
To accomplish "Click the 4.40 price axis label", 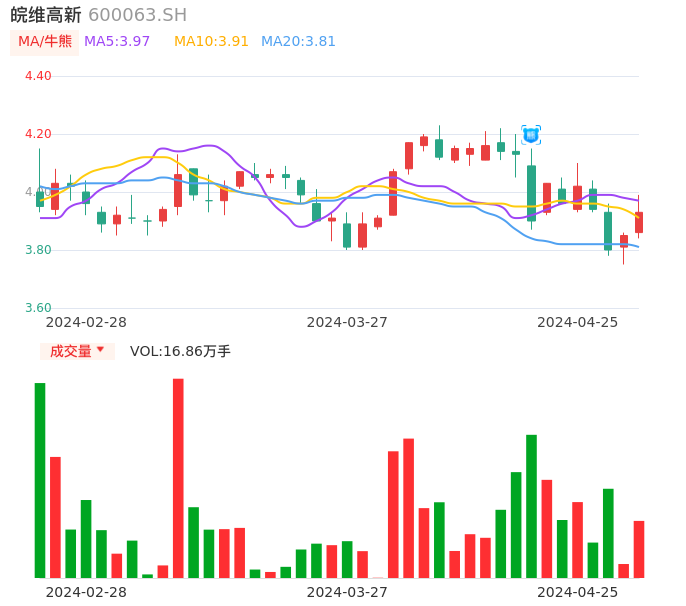I will (x=38, y=76).
